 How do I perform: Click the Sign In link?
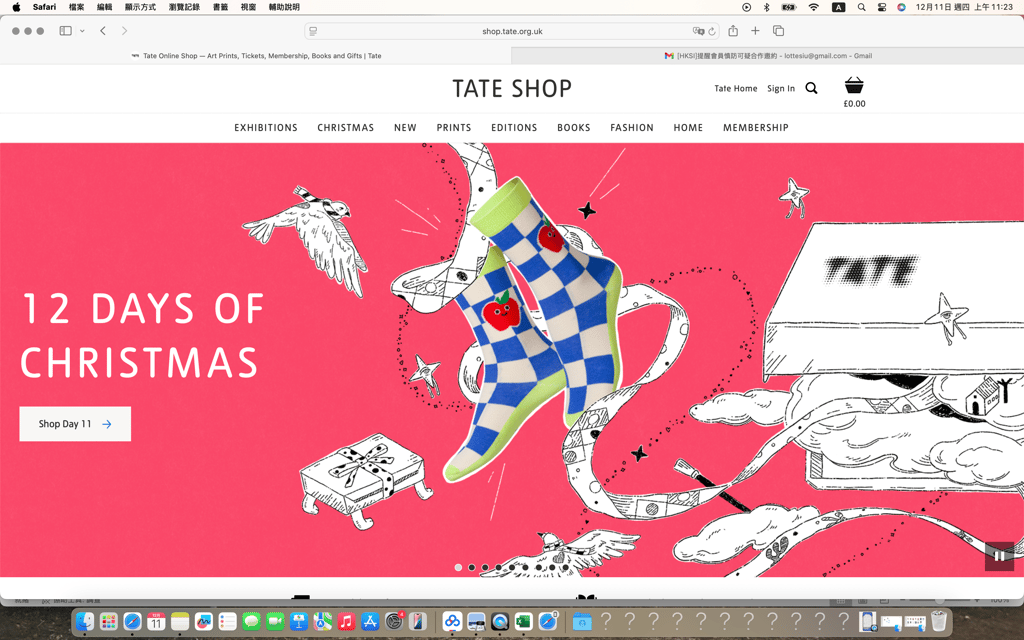coord(781,88)
